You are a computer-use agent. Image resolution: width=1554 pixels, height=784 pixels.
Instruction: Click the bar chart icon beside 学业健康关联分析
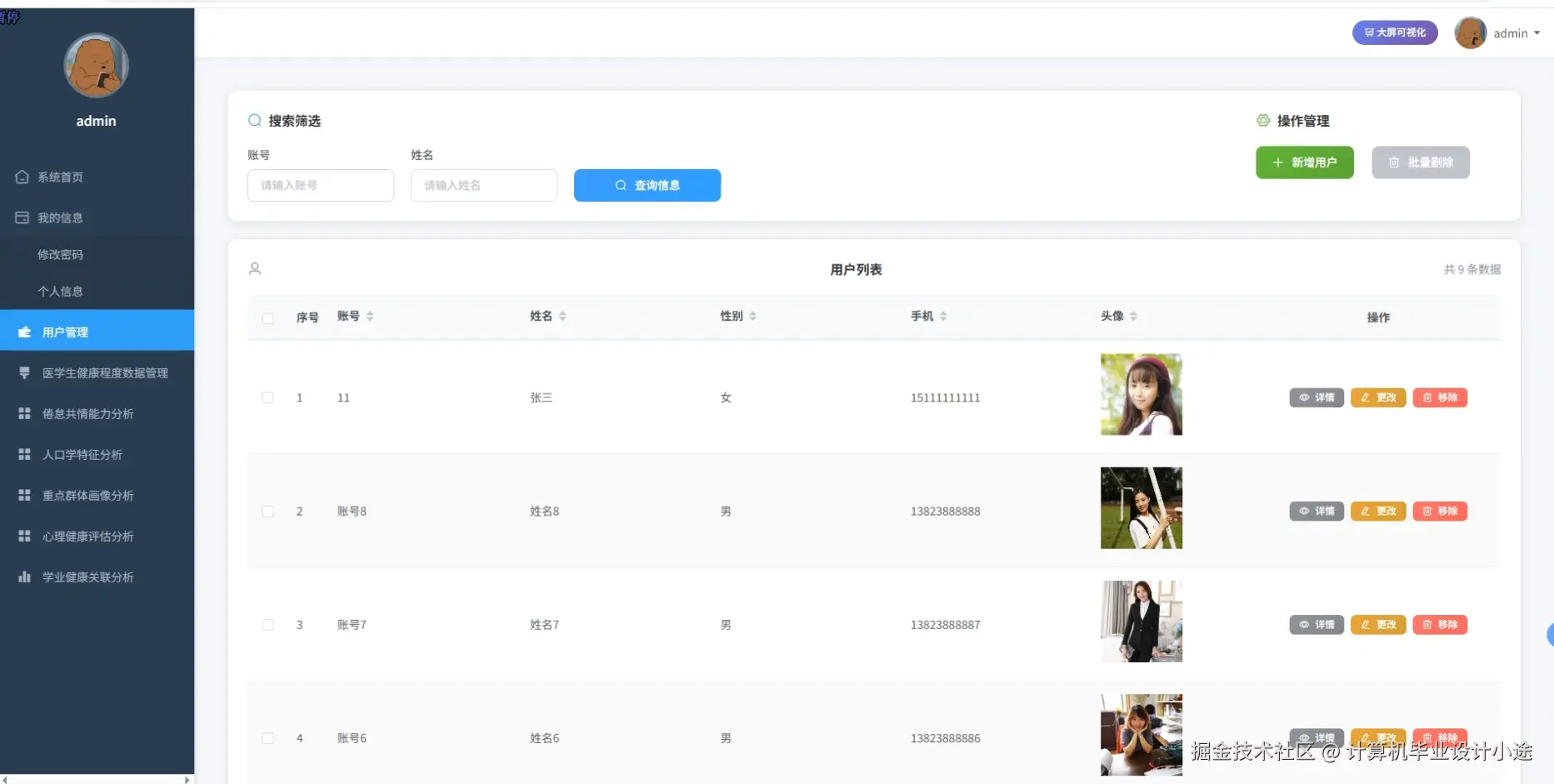click(25, 577)
